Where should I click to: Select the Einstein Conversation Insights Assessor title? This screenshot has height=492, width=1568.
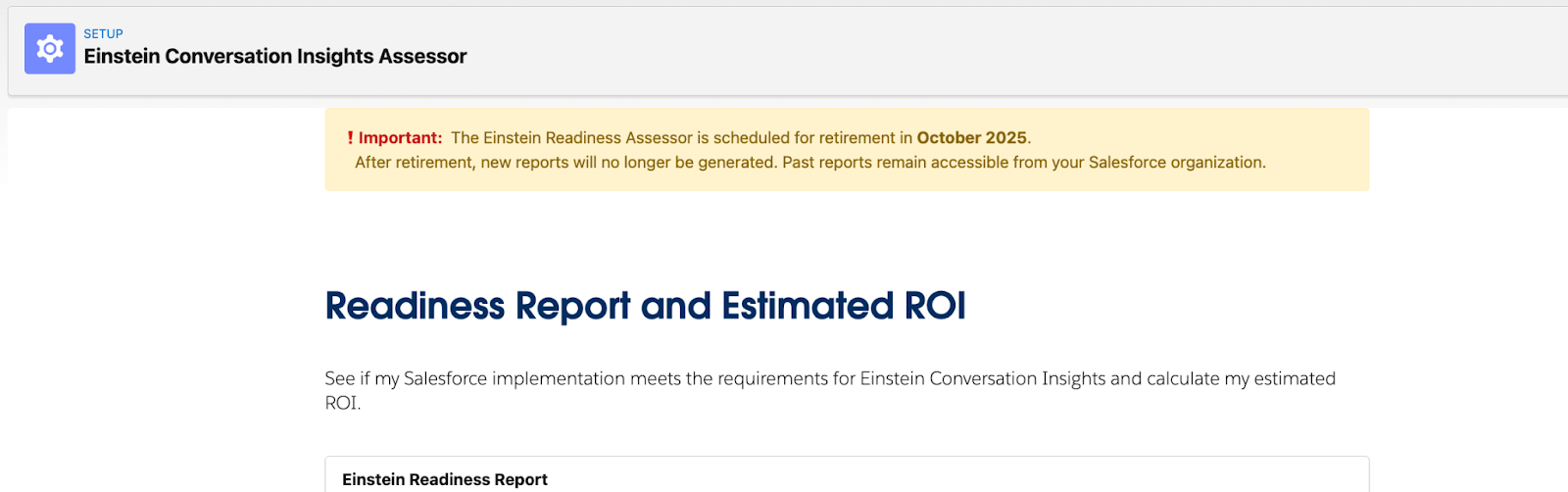pos(275,57)
